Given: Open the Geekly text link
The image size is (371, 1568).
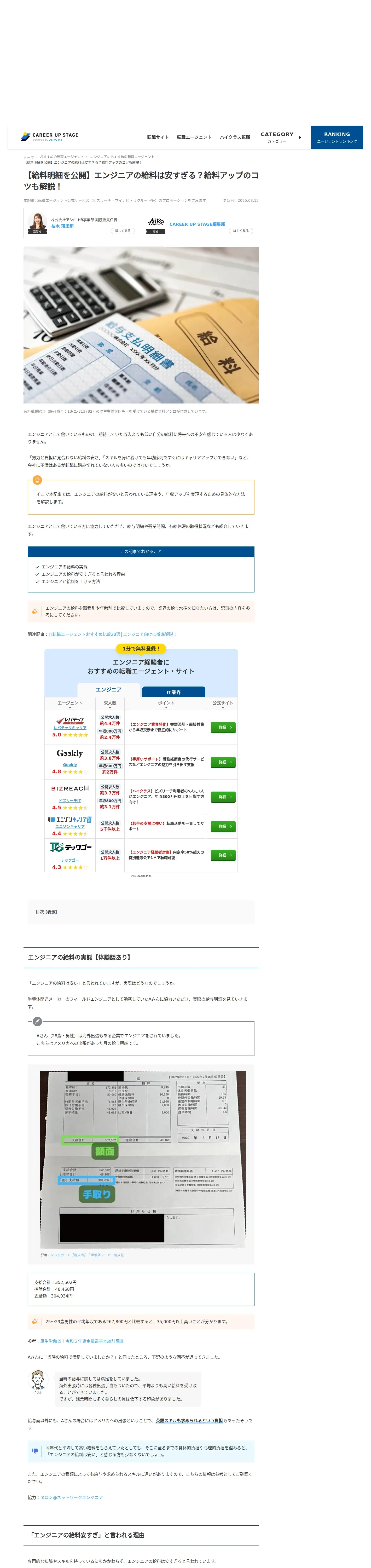Looking at the screenshot, I should [x=70, y=764].
